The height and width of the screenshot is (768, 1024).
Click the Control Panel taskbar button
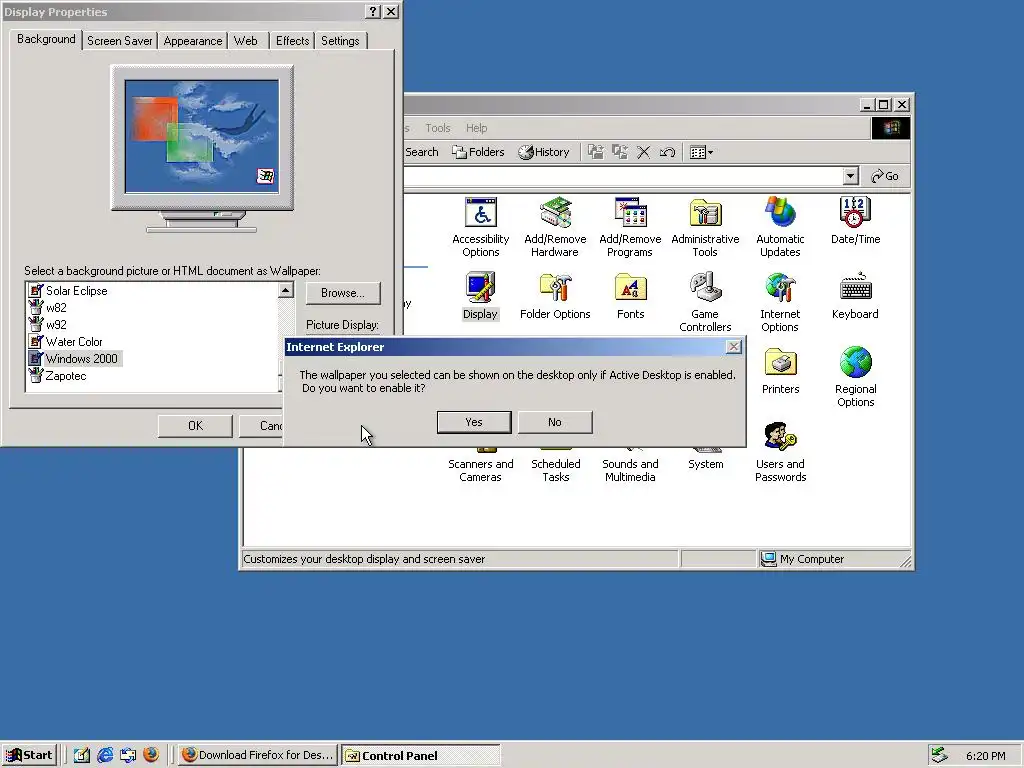[x=421, y=756]
